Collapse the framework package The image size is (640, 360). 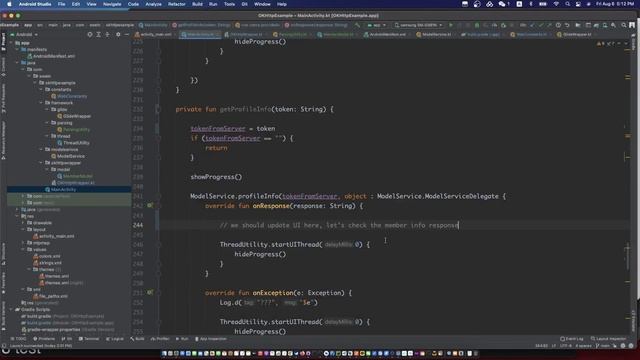(x=41, y=103)
